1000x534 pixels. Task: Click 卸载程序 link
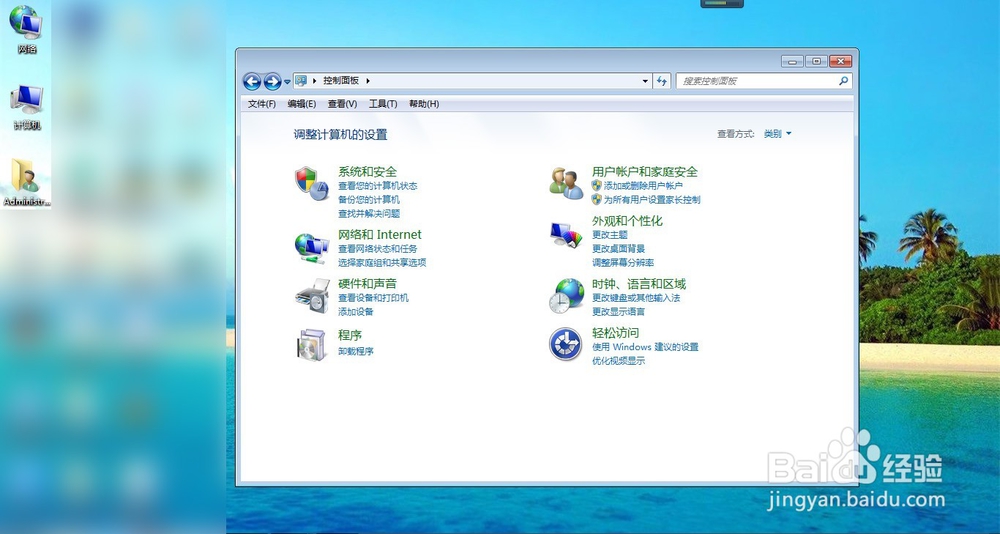click(x=356, y=352)
